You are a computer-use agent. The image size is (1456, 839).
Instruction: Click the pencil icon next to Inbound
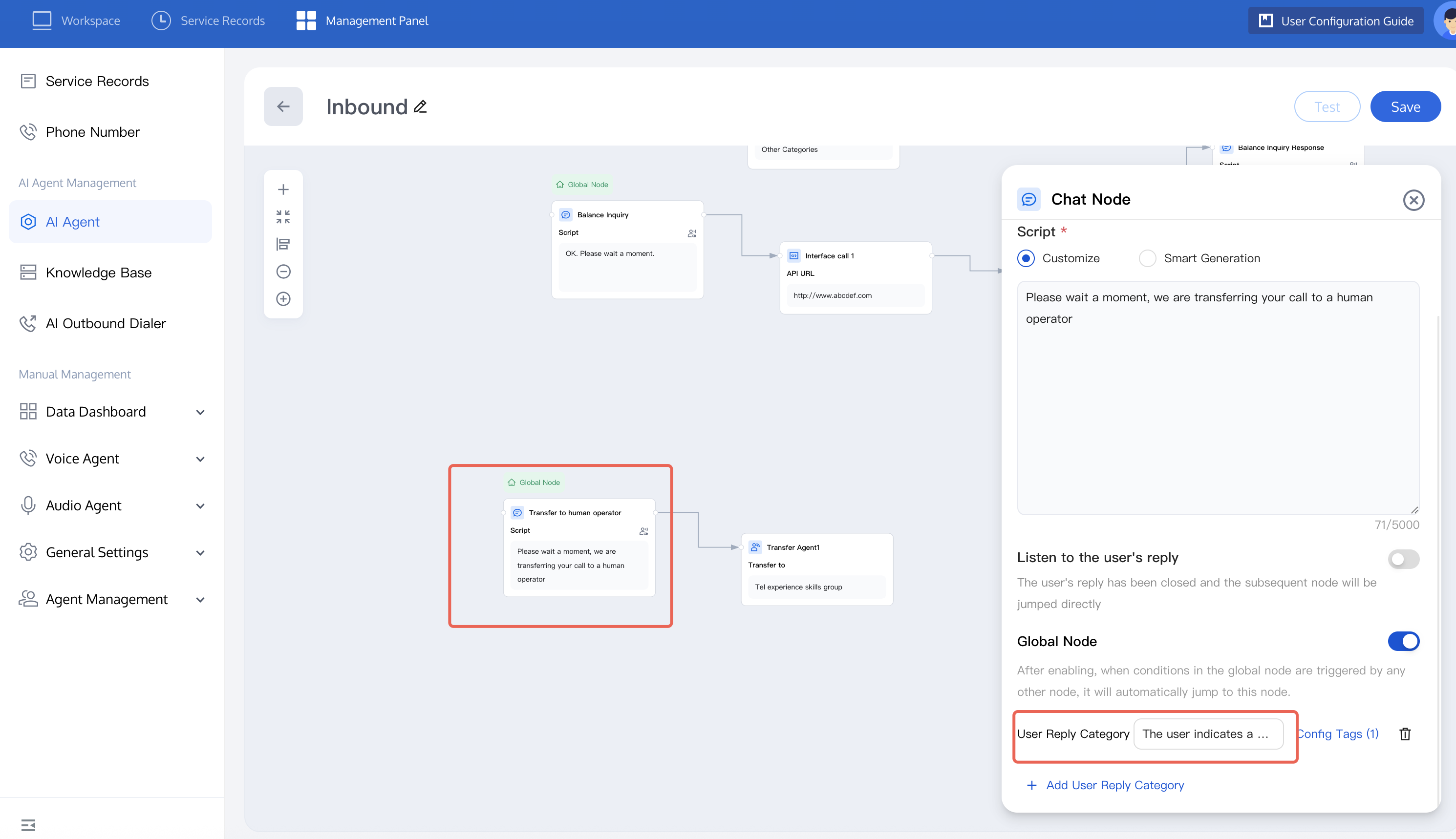pos(420,106)
